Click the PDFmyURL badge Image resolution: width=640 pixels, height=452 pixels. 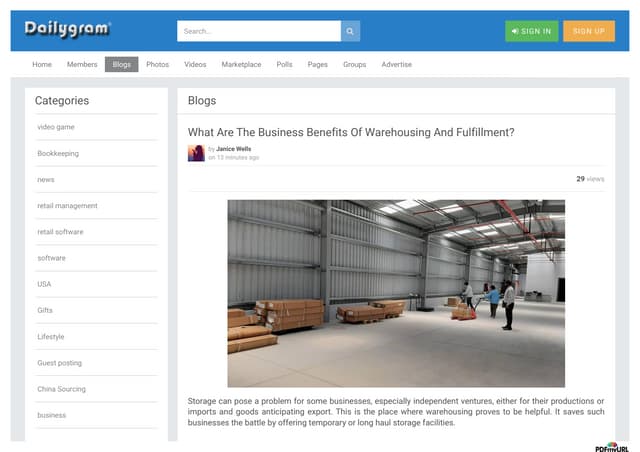click(611, 446)
